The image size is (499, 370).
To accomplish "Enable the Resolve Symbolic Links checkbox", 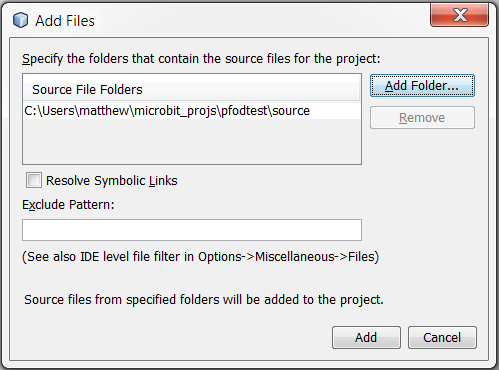I will [34, 180].
